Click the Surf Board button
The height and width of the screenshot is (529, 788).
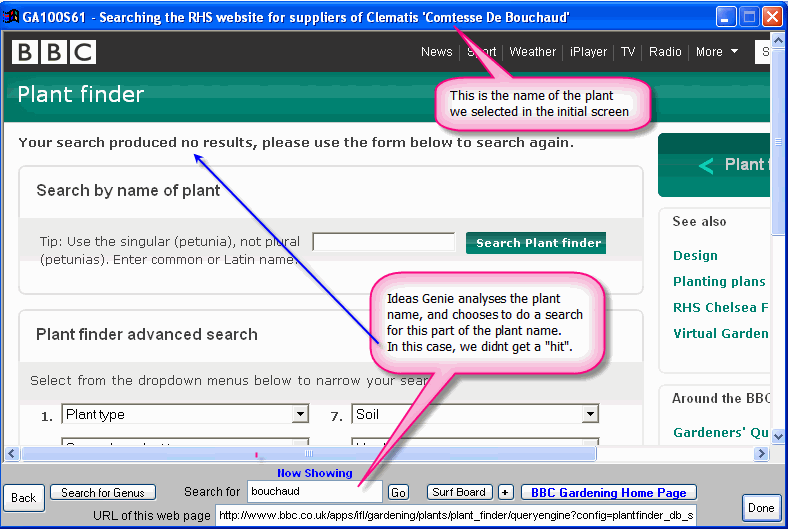coord(459,492)
